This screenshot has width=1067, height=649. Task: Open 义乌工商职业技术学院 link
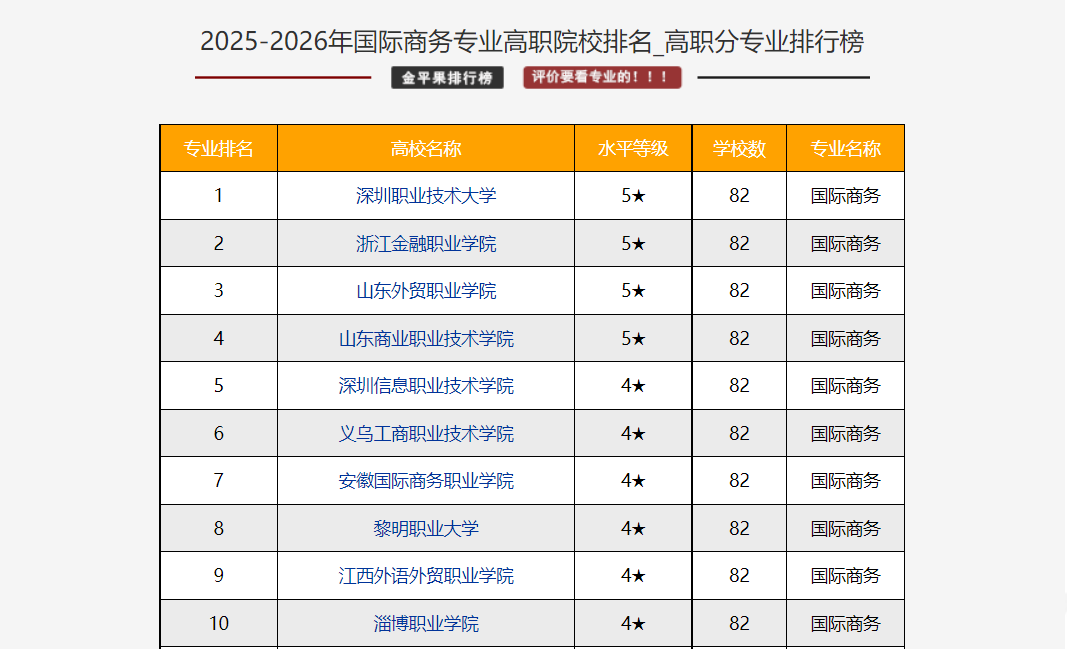[426, 434]
